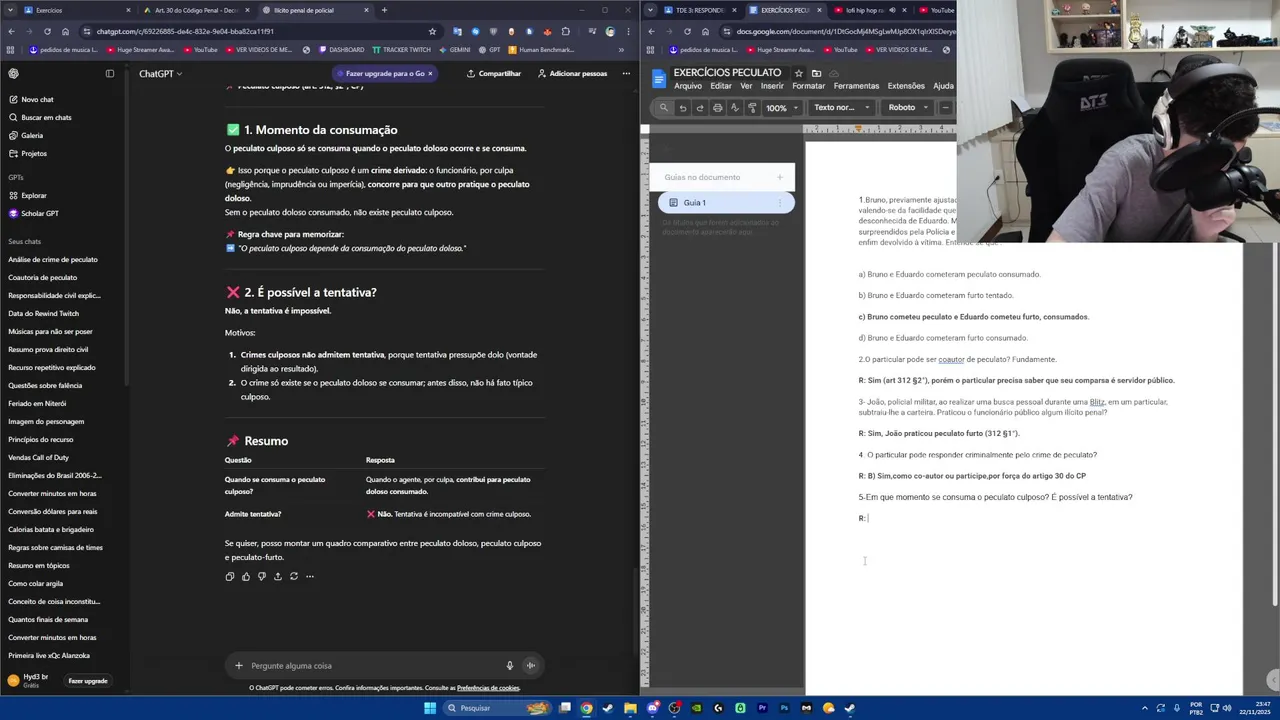1280x720 pixels.
Task: Open the ChatGPT model selector dropdown
Action: pyautogui.click(x=160, y=73)
